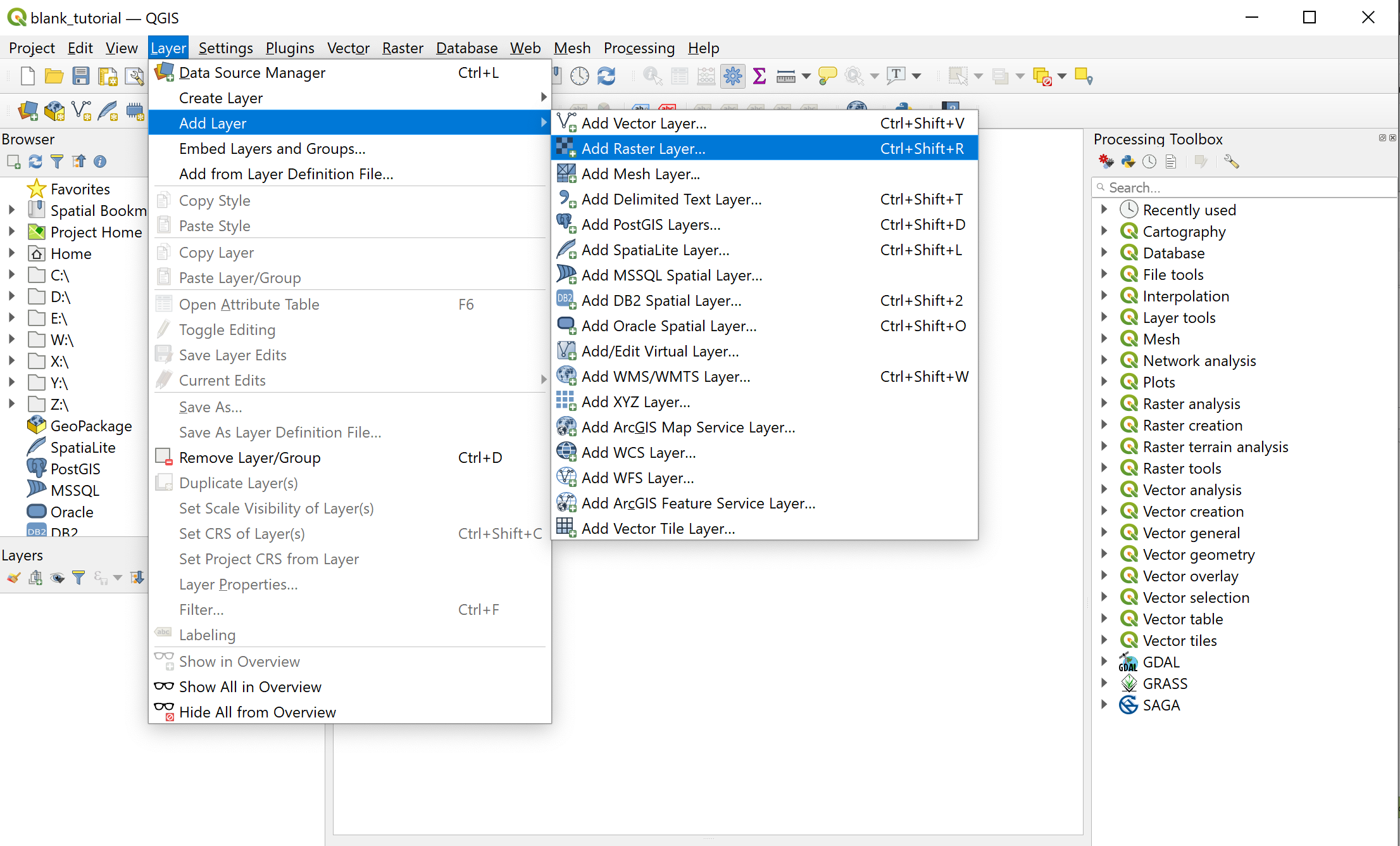
Task: Select Add Raster Layer menu item
Action: (765, 148)
